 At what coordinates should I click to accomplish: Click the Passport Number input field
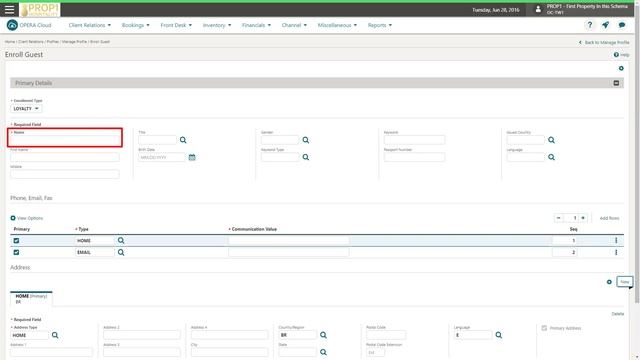pos(414,157)
